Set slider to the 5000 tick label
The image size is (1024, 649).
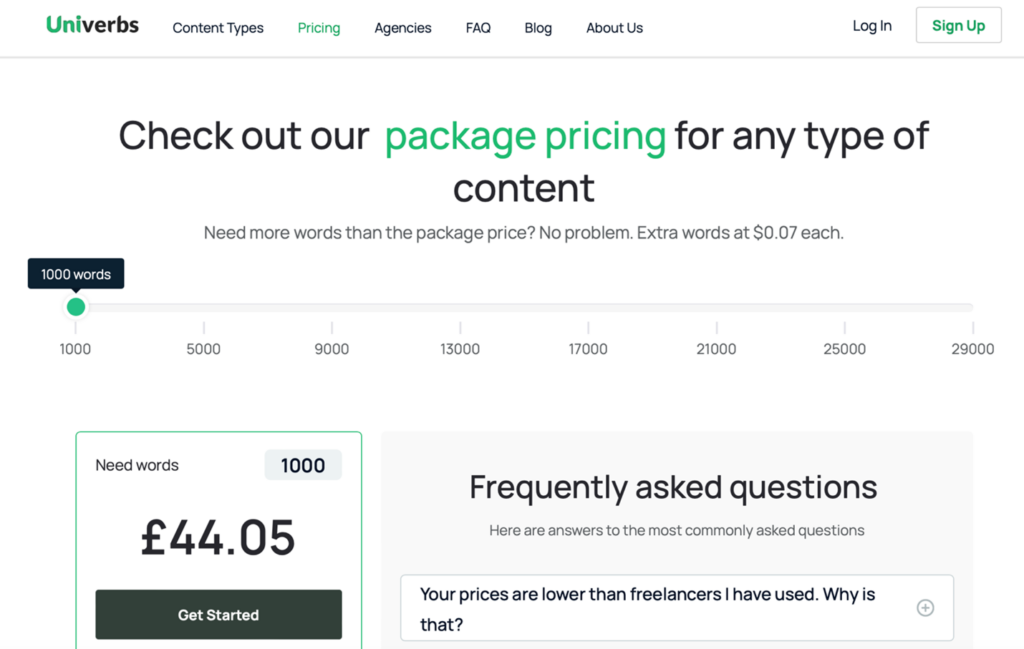(x=203, y=349)
